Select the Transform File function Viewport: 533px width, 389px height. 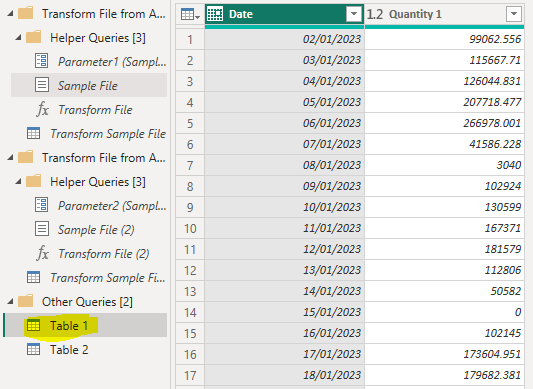[x=95, y=109]
